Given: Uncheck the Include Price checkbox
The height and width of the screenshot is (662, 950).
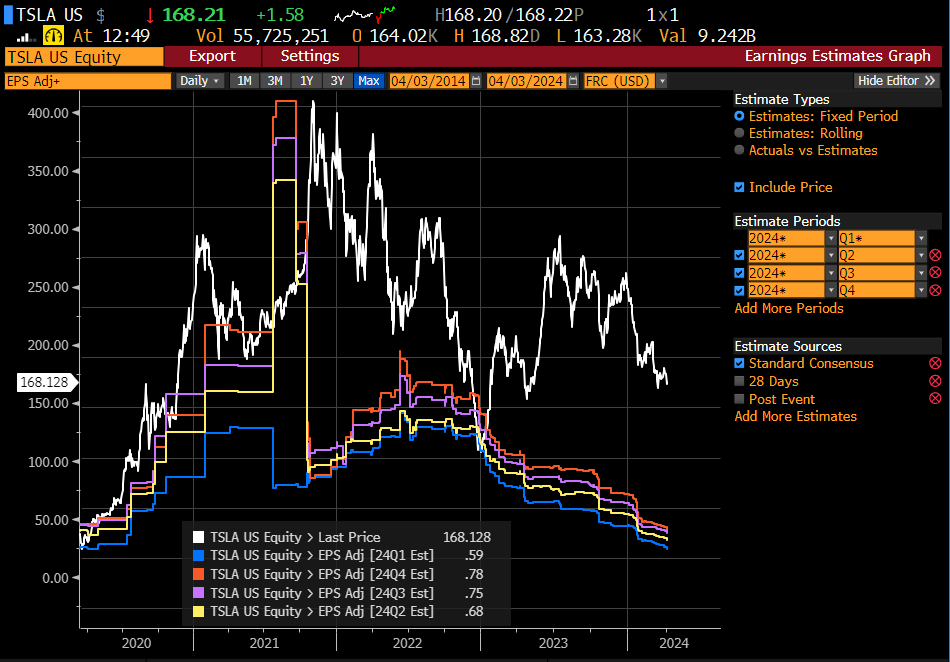Looking at the screenshot, I should tap(739, 187).
